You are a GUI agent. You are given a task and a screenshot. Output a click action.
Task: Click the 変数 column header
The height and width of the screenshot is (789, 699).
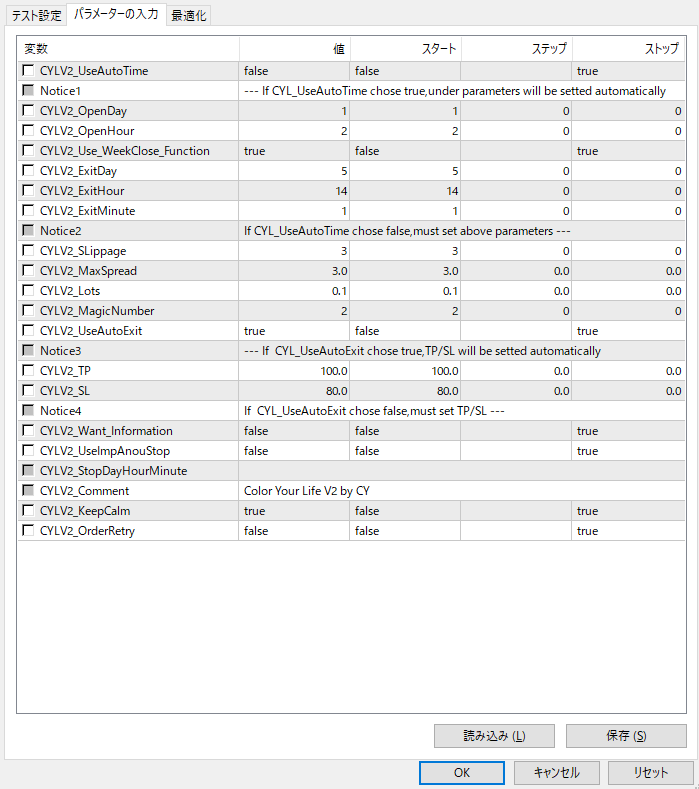[128, 49]
